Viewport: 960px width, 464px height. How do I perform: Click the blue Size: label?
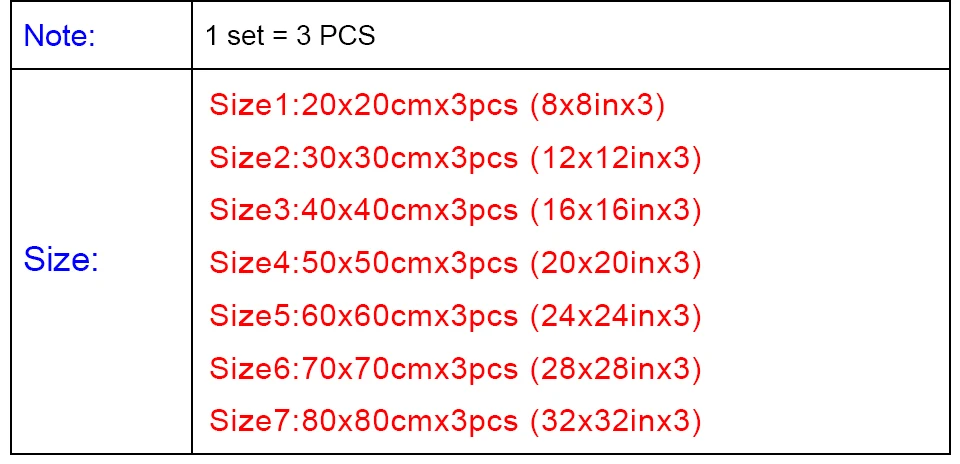click(61, 260)
